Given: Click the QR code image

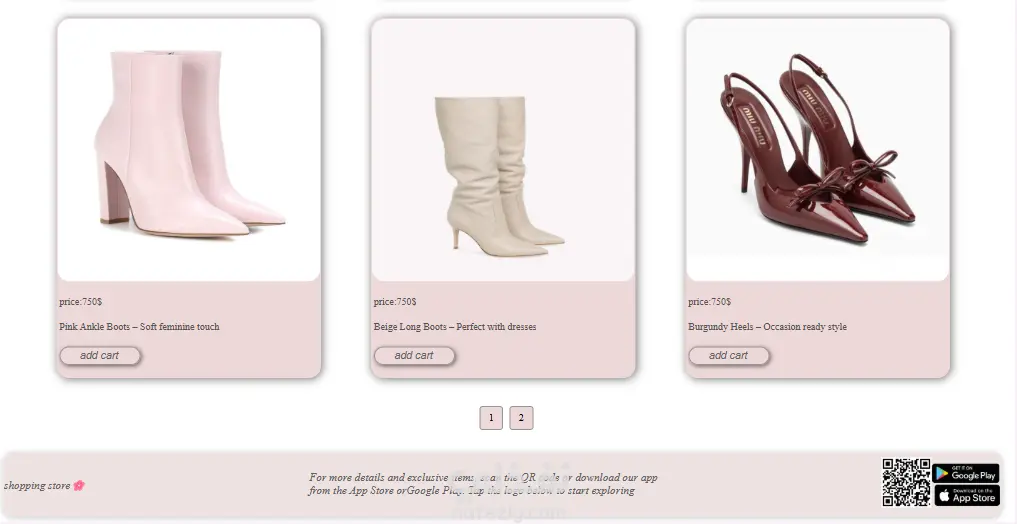Looking at the screenshot, I should (x=906, y=482).
